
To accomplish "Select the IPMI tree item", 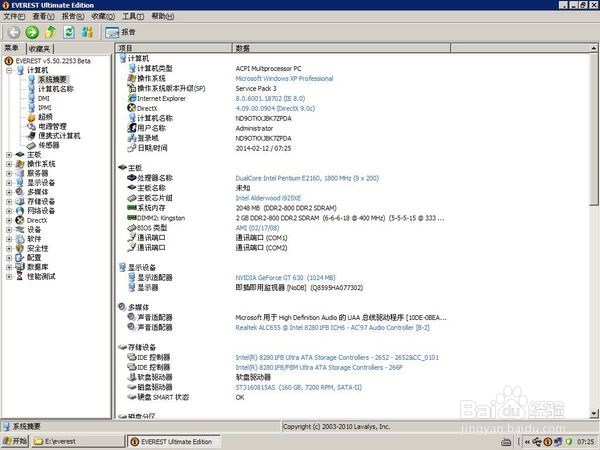I will point(45,108).
